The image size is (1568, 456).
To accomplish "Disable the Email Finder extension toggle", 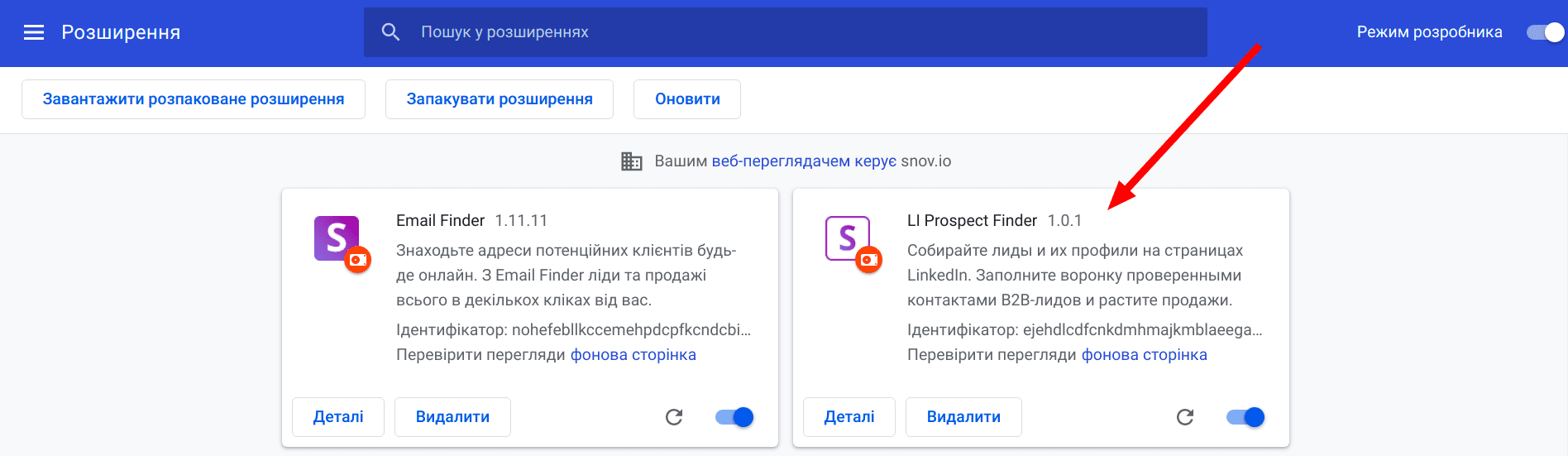I will coord(734,417).
